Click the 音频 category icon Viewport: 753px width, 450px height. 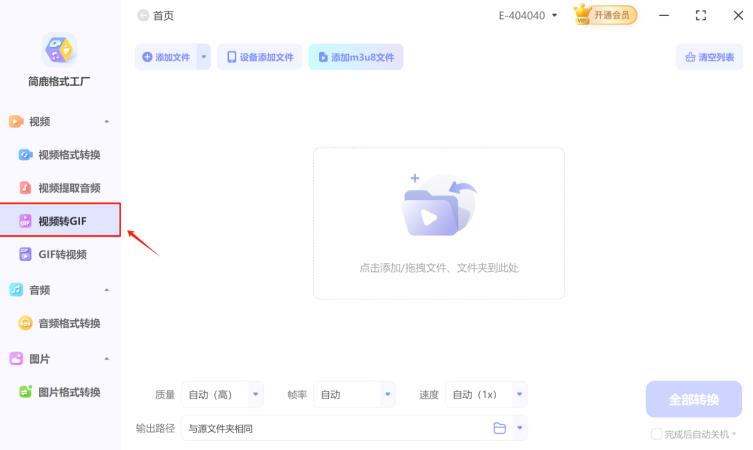coord(16,290)
